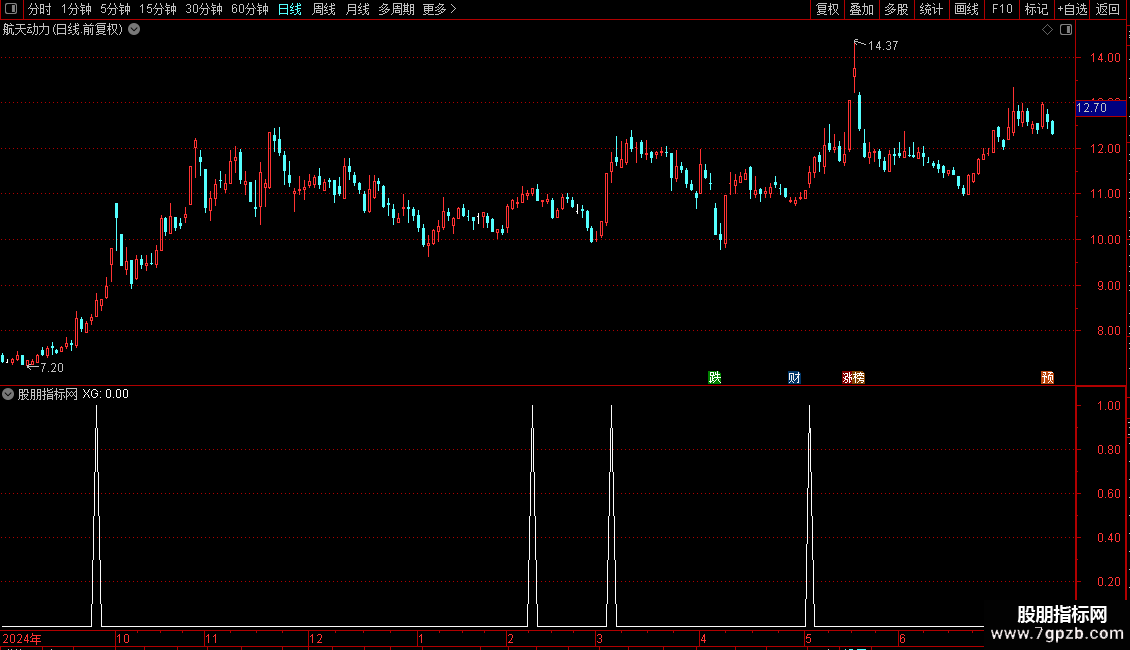Click the month 12 axis marker
Image resolution: width=1130 pixels, height=650 pixels.
click(x=316, y=639)
